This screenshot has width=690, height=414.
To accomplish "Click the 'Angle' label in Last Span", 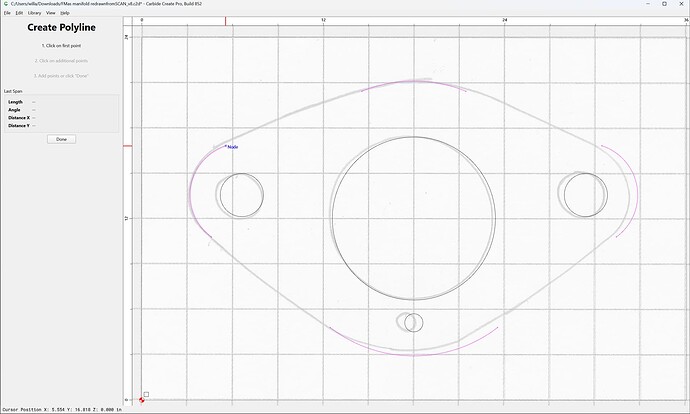I will pyautogui.click(x=14, y=110).
